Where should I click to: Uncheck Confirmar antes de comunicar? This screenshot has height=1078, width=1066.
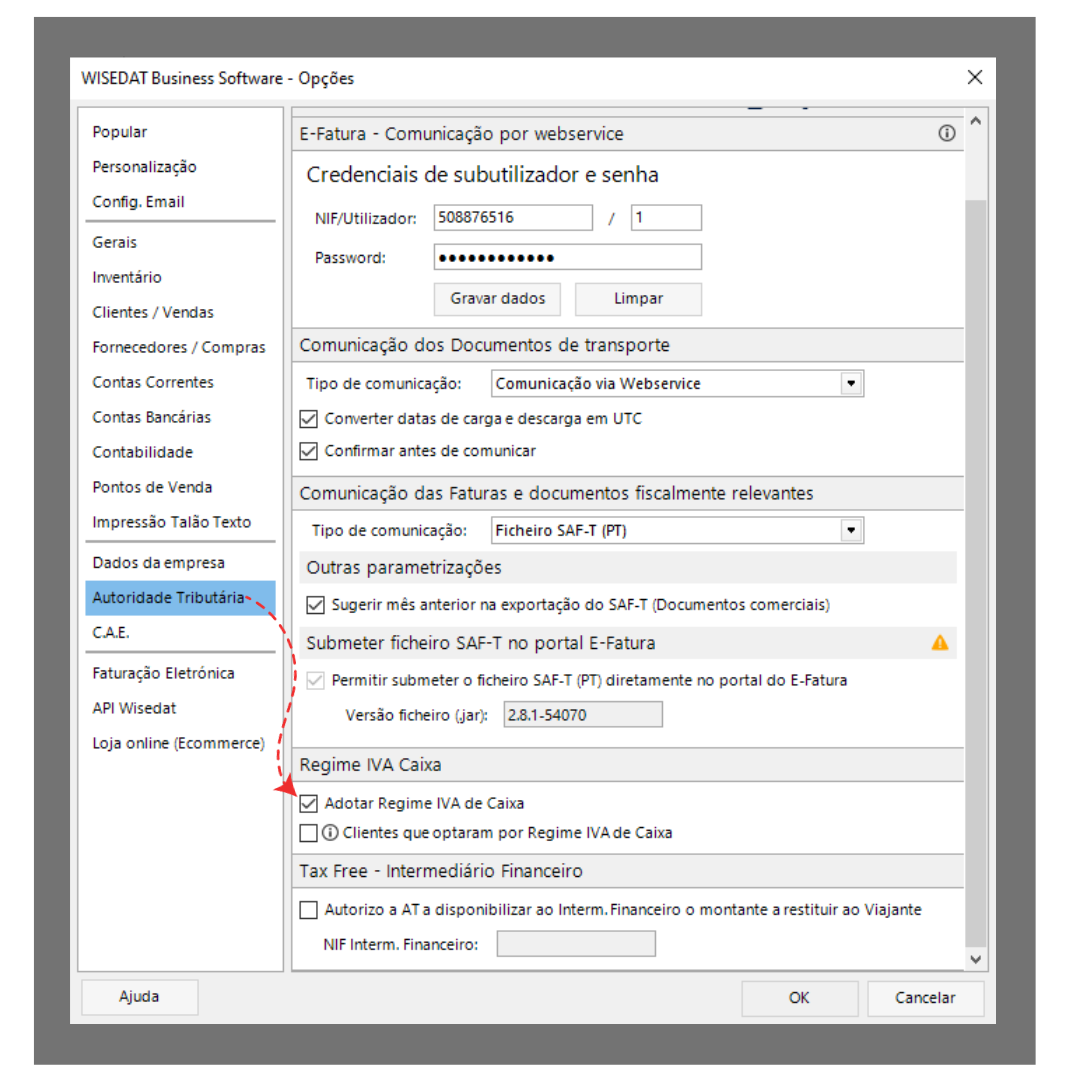(x=309, y=451)
